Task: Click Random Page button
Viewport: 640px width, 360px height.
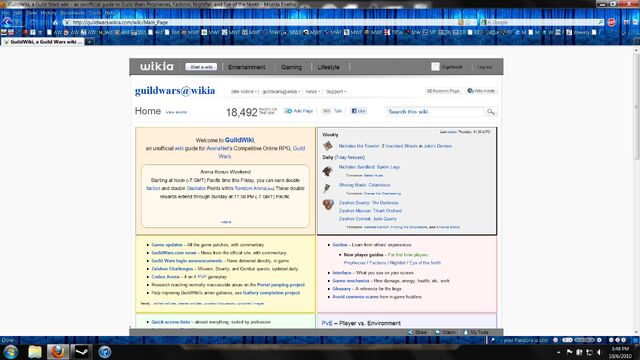Action: (x=443, y=91)
